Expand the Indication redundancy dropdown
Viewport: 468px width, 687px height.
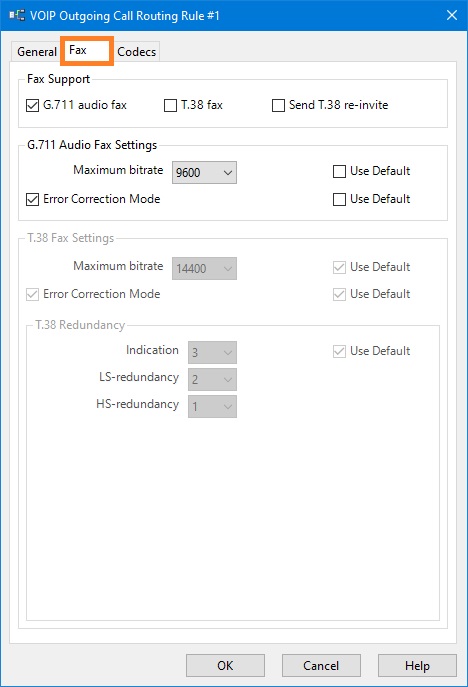(213, 352)
